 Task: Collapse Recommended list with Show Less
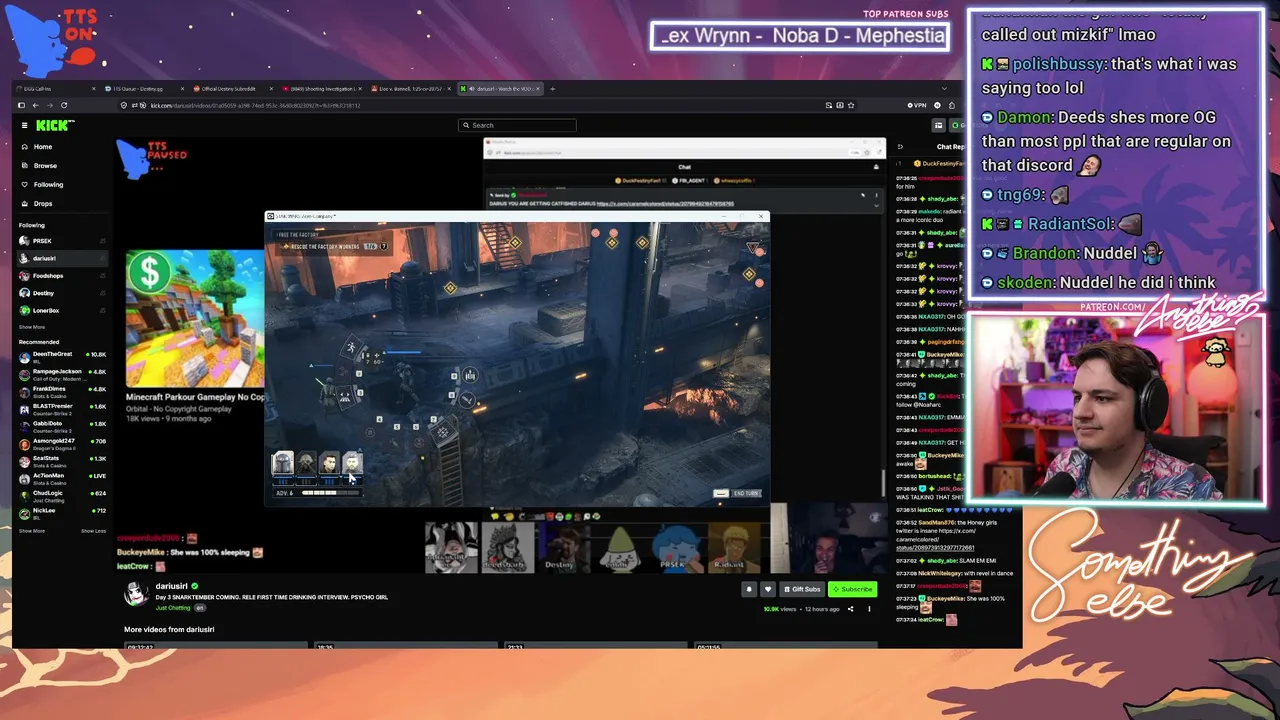(x=93, y=531)
